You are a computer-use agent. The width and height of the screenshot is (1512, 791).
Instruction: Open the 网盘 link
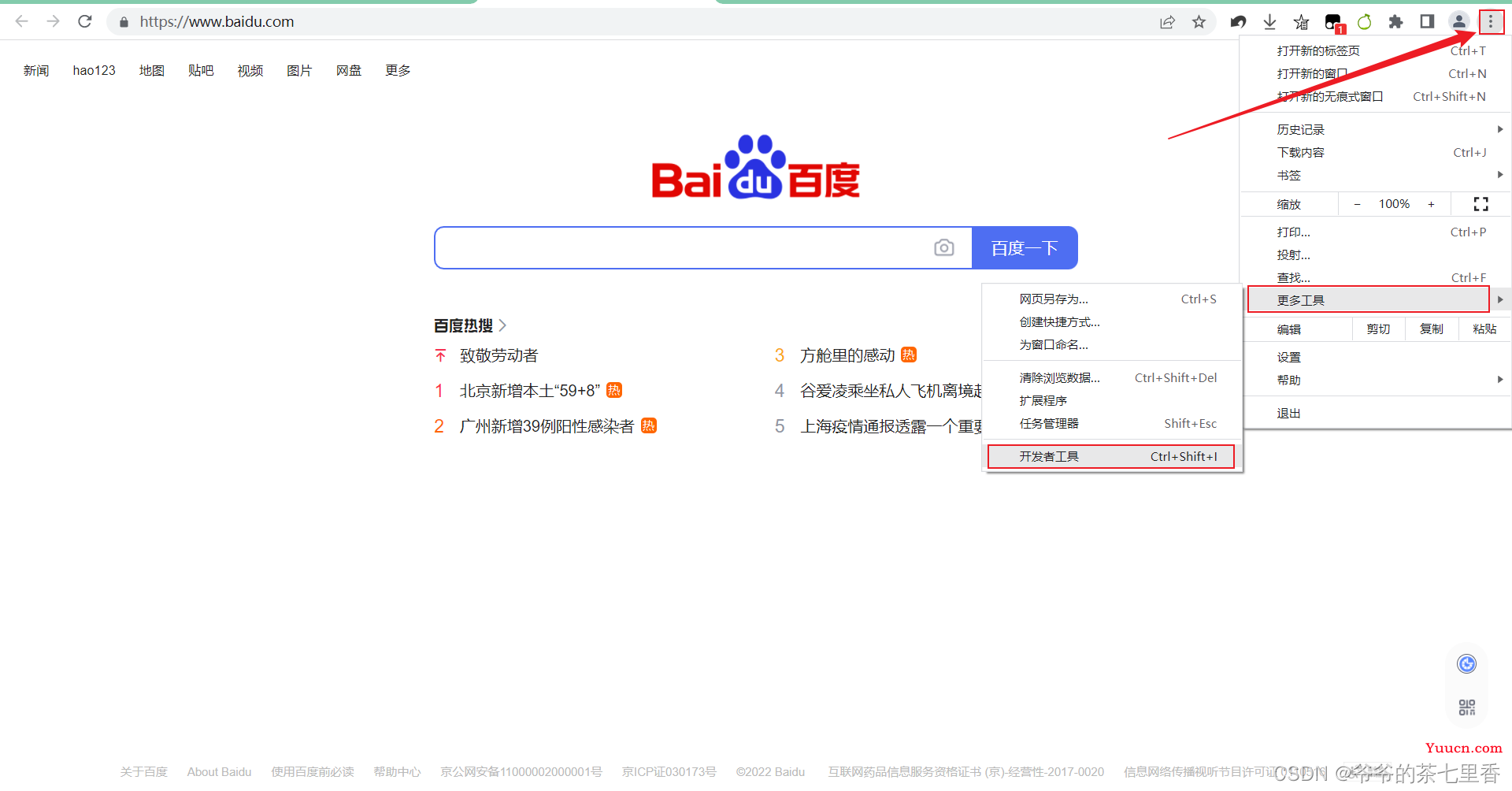pos(349,70)
